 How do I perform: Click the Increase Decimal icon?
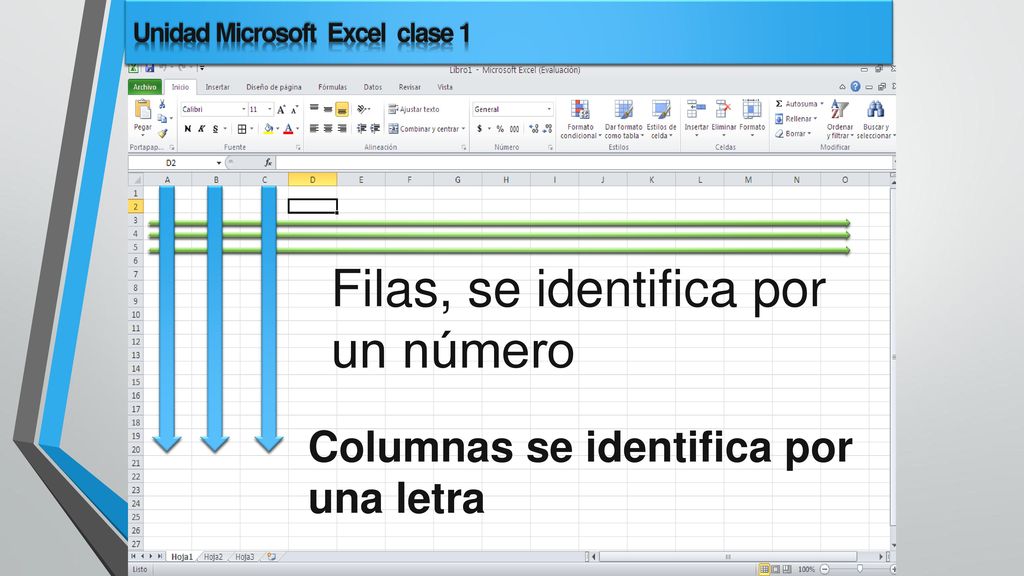point(534,129)
